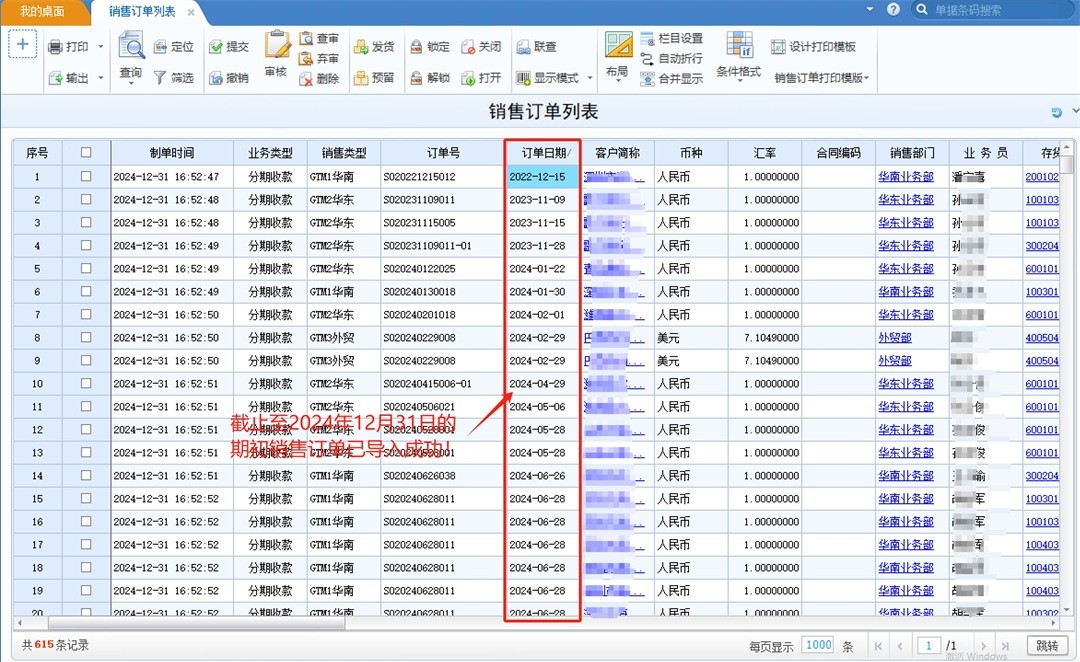Toggle the select-all checkbox in table header
1080x662 pixels.
coord(86,153)
